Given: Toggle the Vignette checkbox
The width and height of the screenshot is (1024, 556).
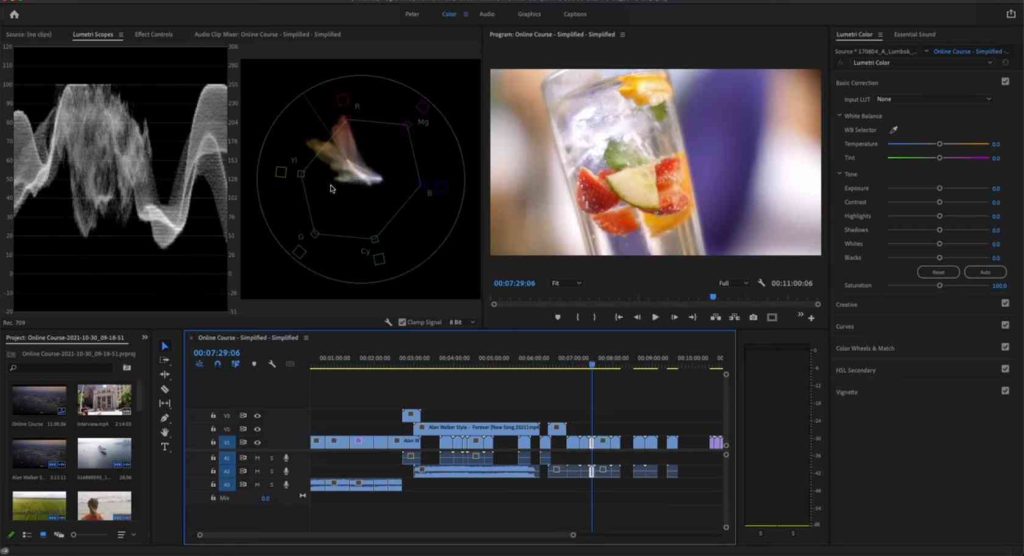Looking at the screenshot, I should 1005,391.
